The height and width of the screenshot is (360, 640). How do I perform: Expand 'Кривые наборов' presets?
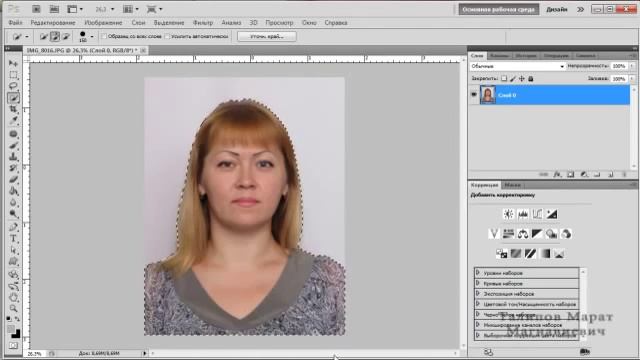tap(478, 283)
